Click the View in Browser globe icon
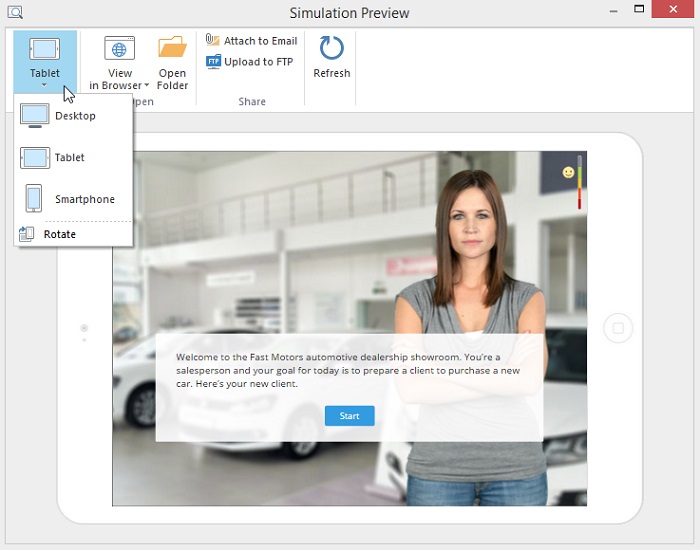This screenshot has height=550, width=700. [x=119, y=48]
